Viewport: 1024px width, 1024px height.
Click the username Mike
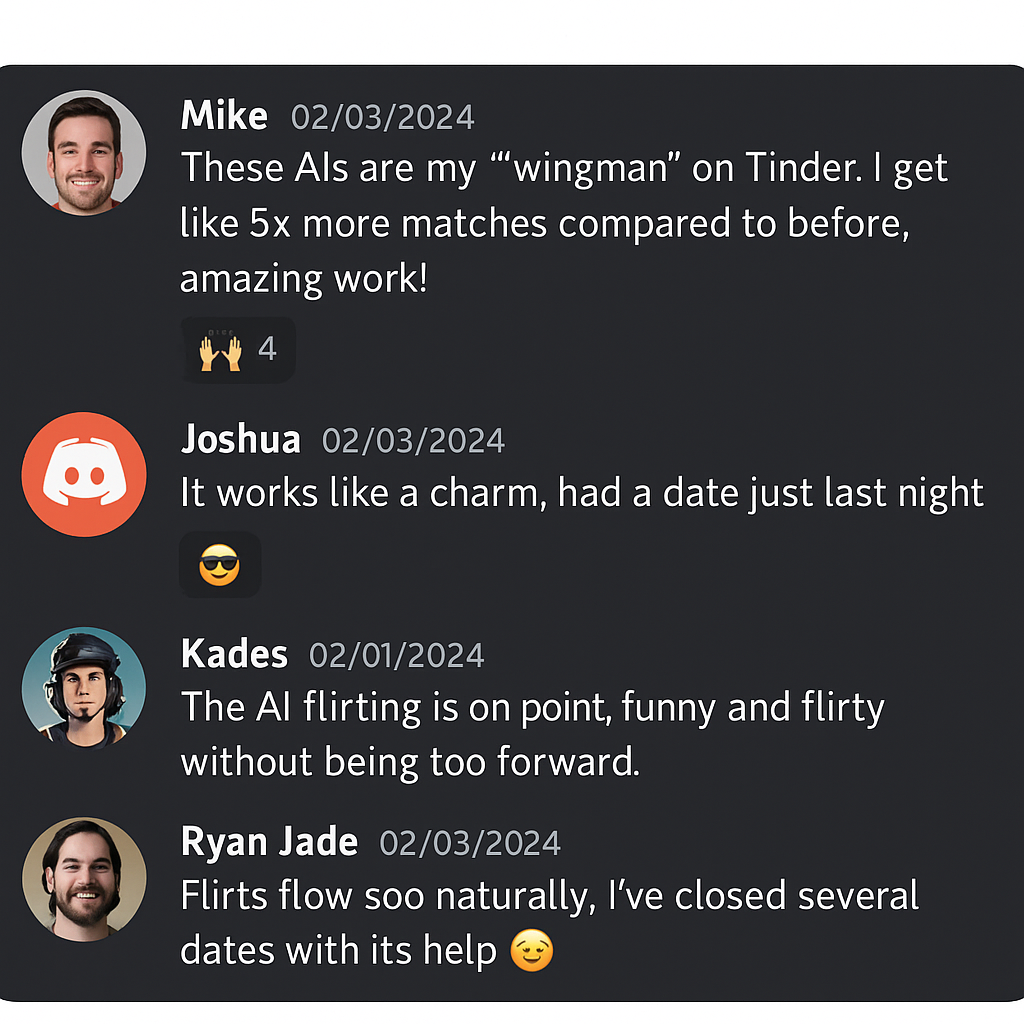click(224, 116)
